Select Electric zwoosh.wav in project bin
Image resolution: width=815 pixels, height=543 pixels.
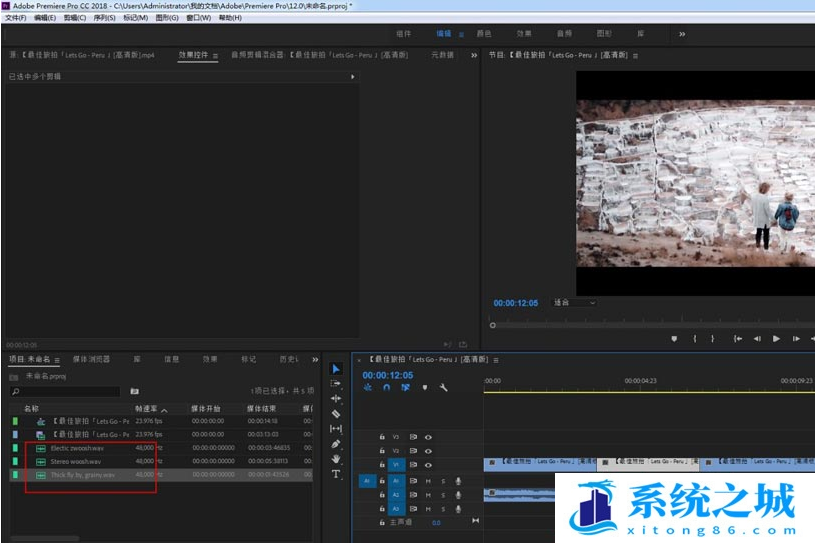(x=76, y=448)
